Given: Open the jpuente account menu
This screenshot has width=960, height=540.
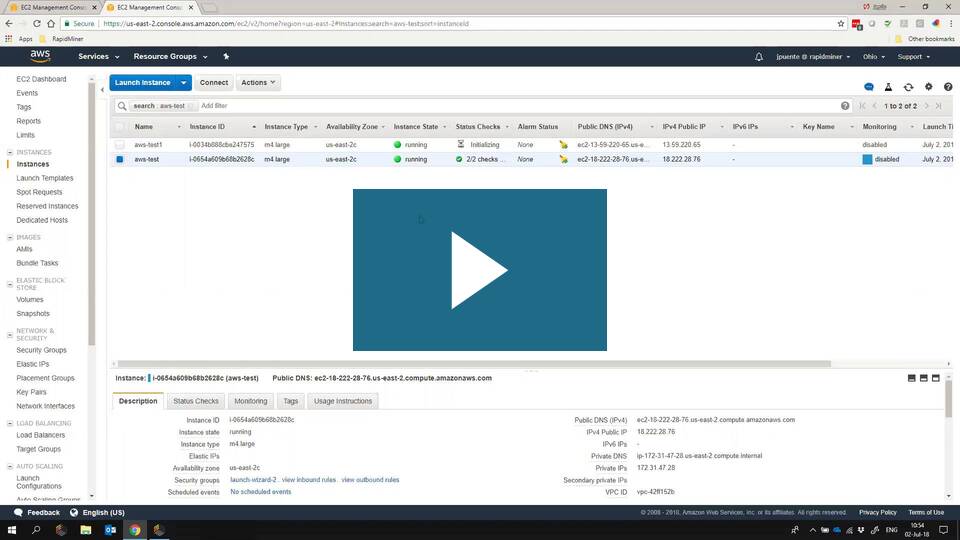Looking at the screenshot, I should coord(813,56).
